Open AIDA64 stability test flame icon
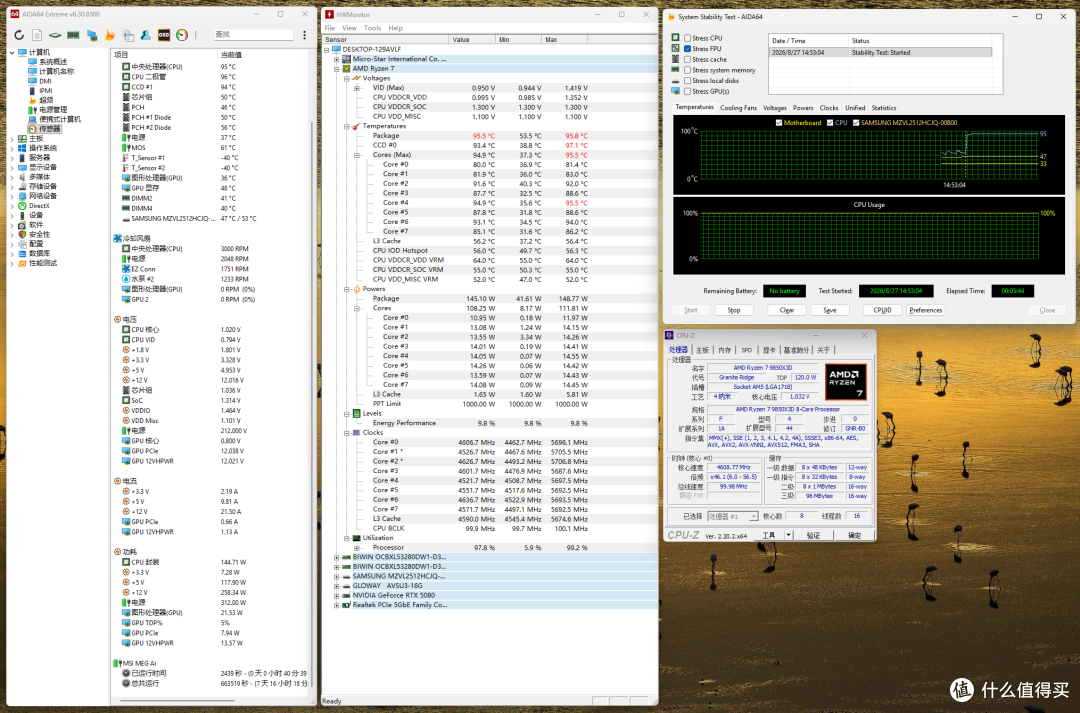 pos(110,34)
